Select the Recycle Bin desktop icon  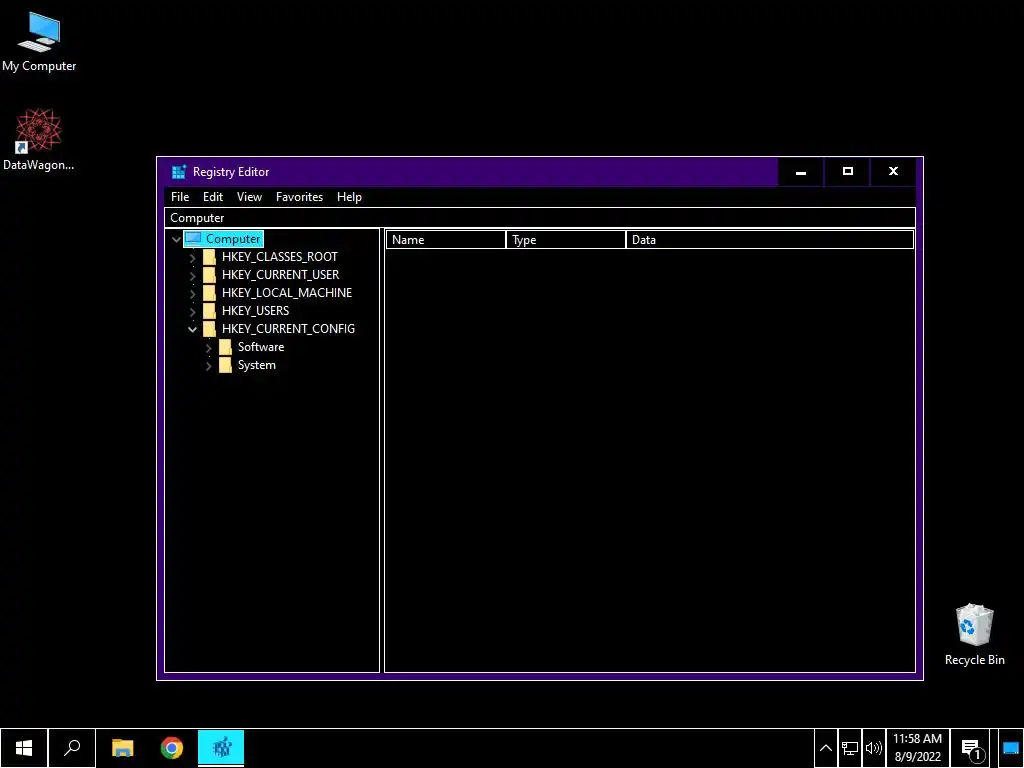pos(974,635)
